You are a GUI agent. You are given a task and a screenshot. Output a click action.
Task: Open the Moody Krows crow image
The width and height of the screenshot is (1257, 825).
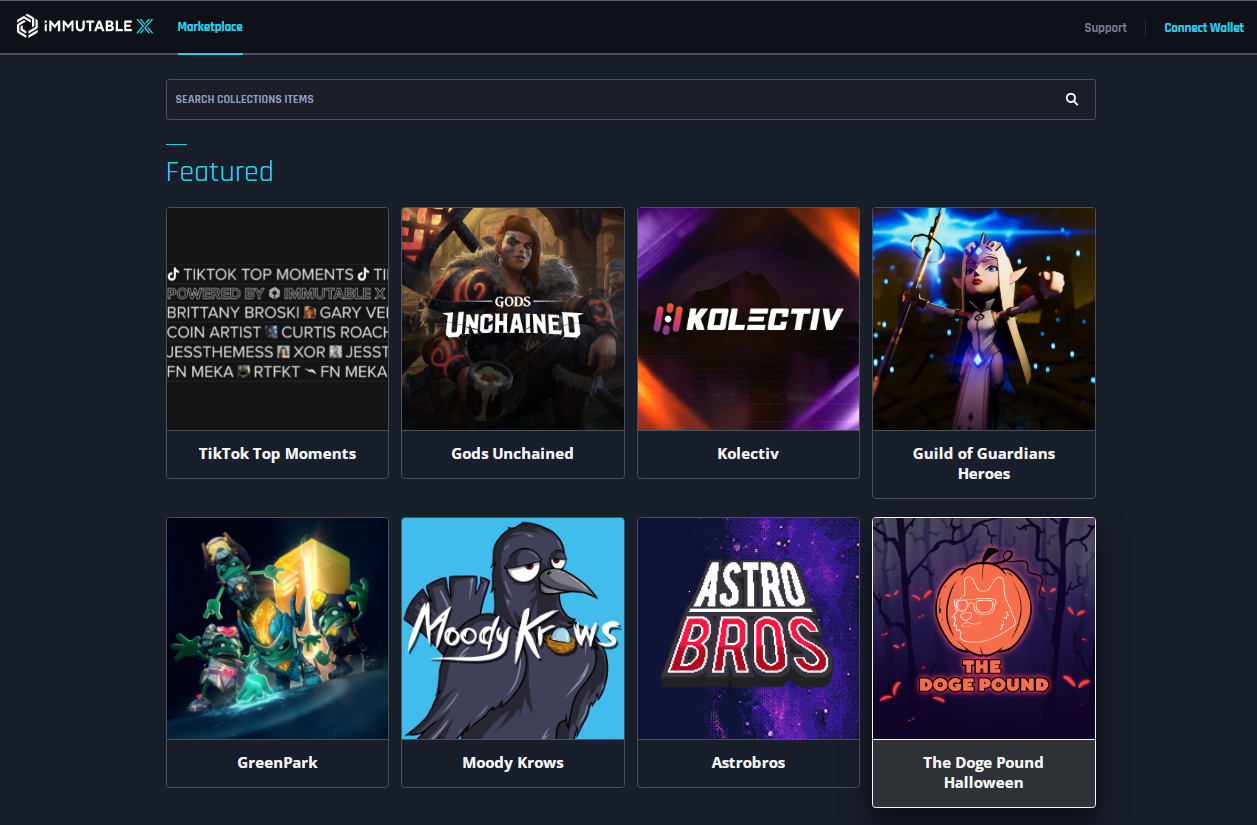click(513, 629)
